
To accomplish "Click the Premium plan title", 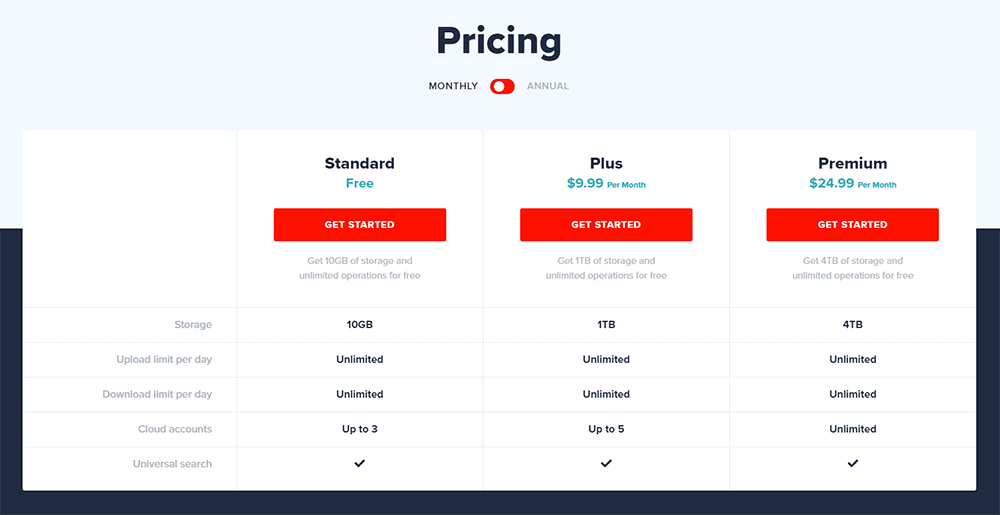I will 853,163.
